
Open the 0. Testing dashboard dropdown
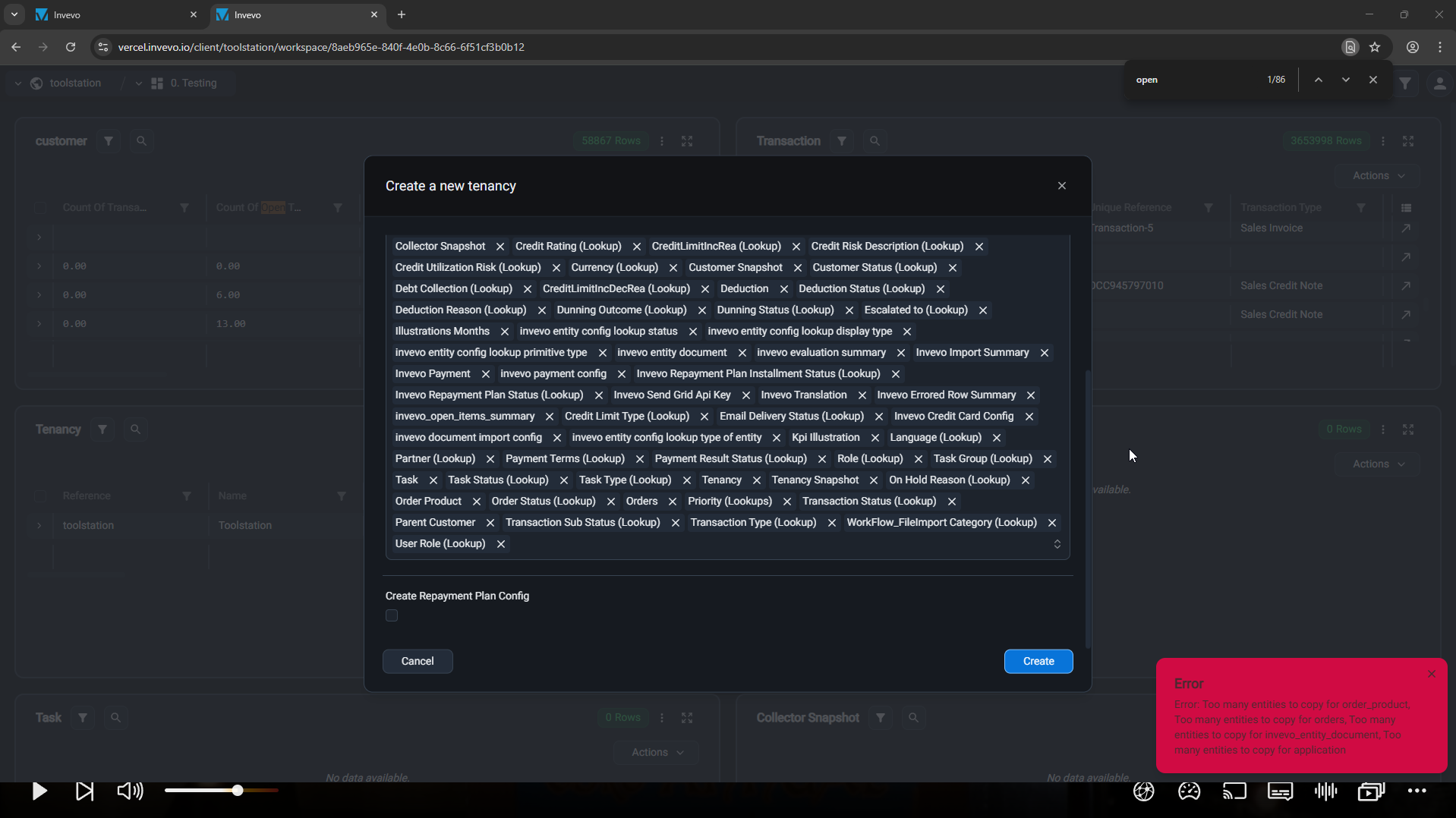point(138,83)
